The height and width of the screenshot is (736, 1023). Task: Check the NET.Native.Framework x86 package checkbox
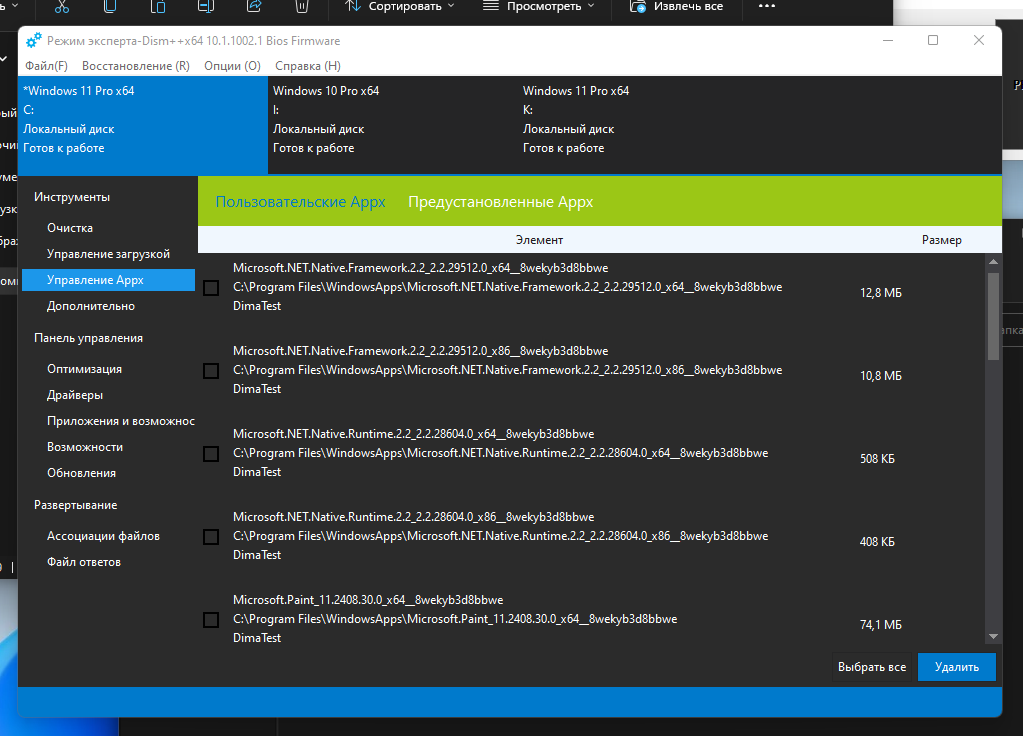pos(211,371)
